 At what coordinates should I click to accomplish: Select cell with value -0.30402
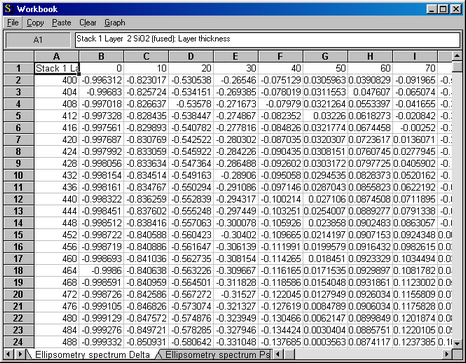click(x=236, y=235)
